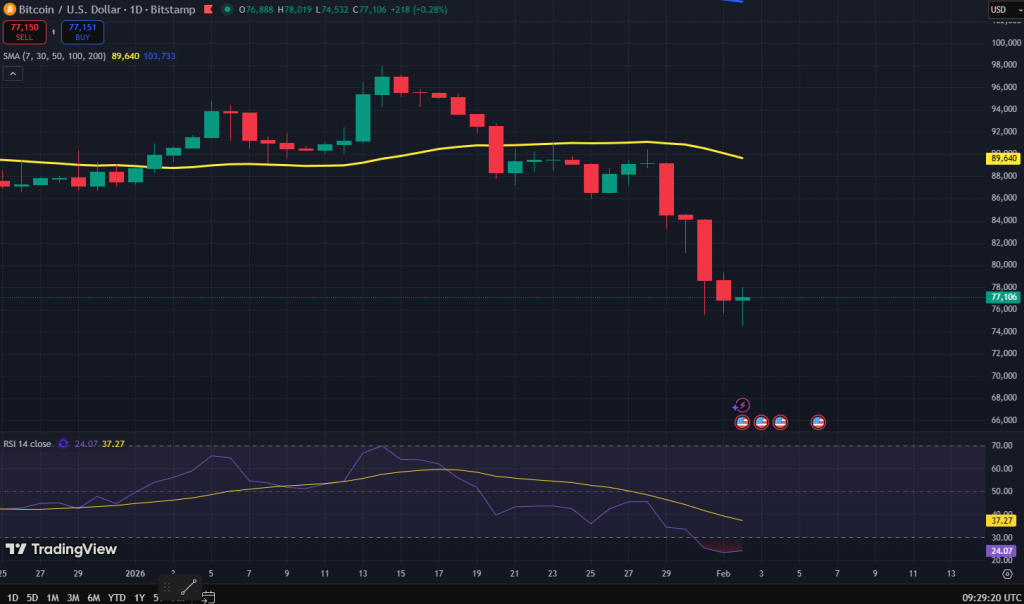1024x604 pixels.
Task: Click the 70.00 level on RSI axis
Action: click(1002, 445)
